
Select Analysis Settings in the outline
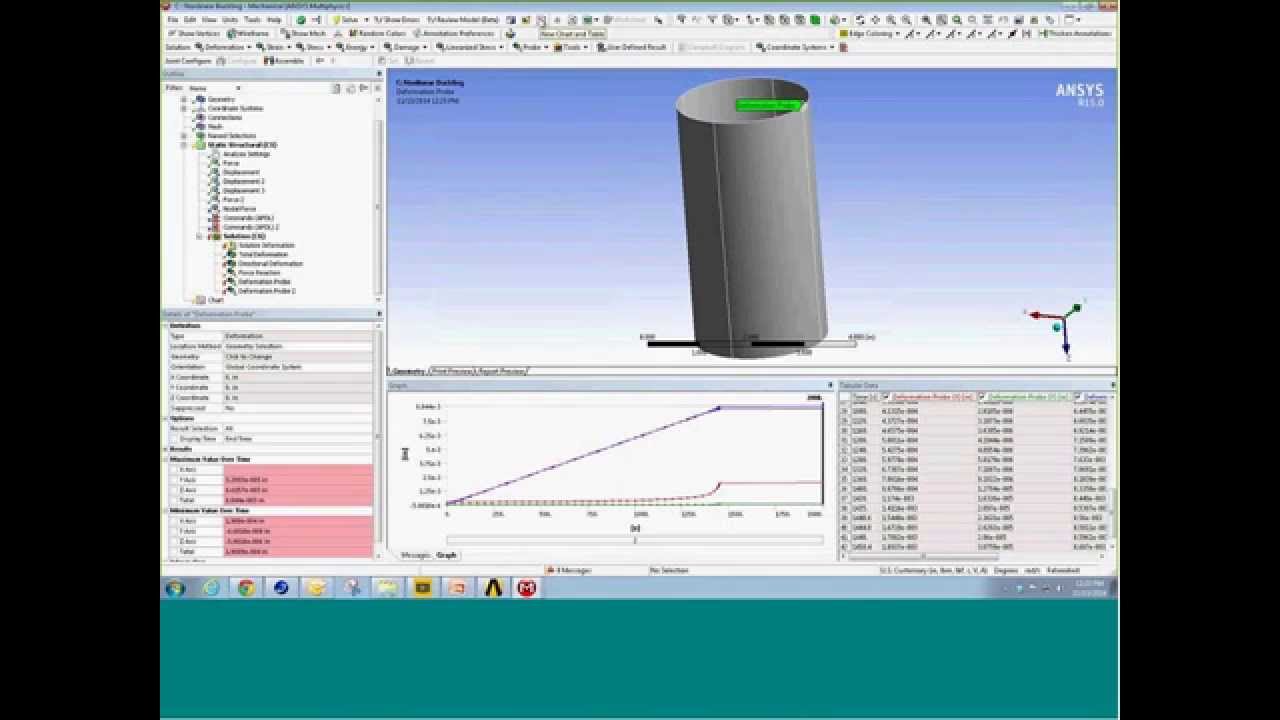pos(246,154)
